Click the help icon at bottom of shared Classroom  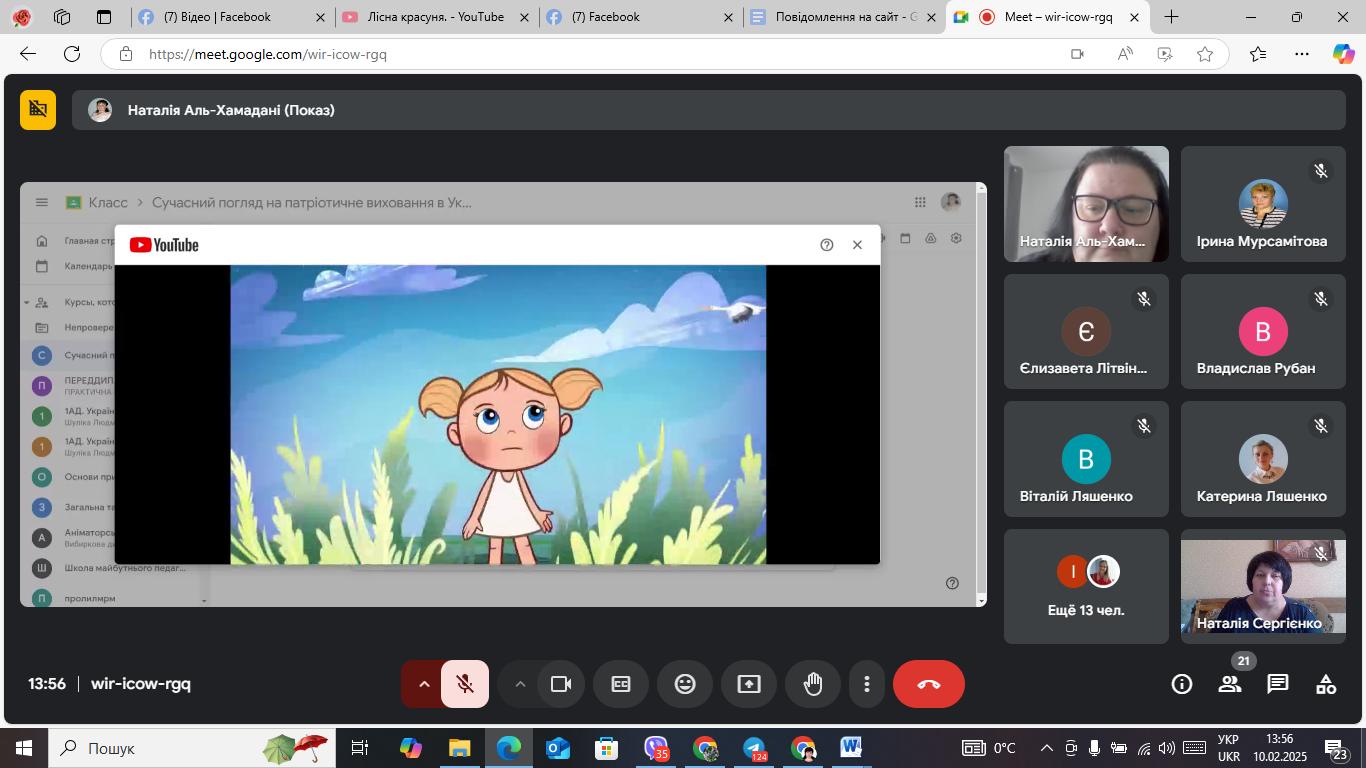coord(952,583)
